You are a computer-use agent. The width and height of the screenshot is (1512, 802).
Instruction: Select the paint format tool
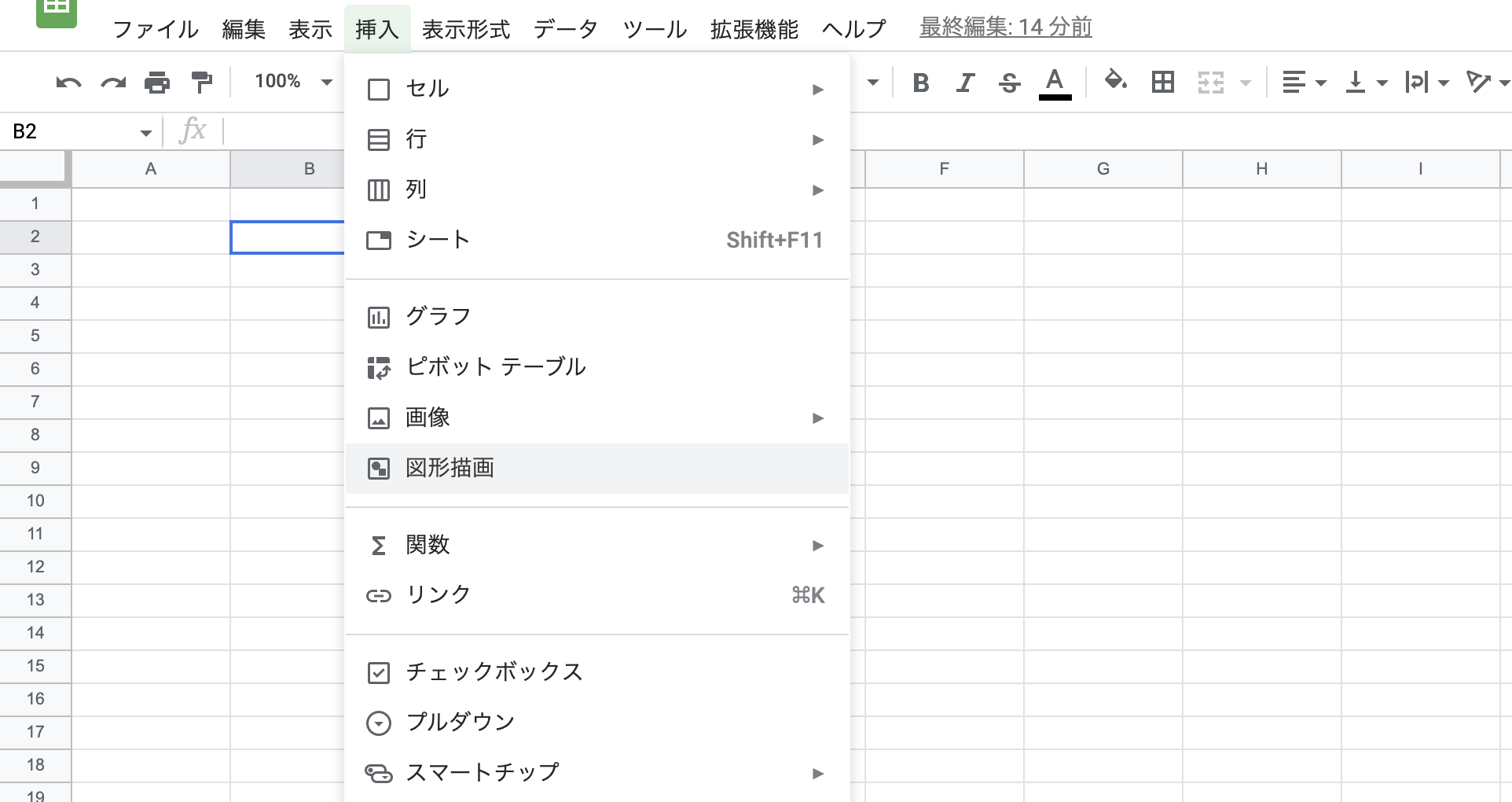point(202,81)
